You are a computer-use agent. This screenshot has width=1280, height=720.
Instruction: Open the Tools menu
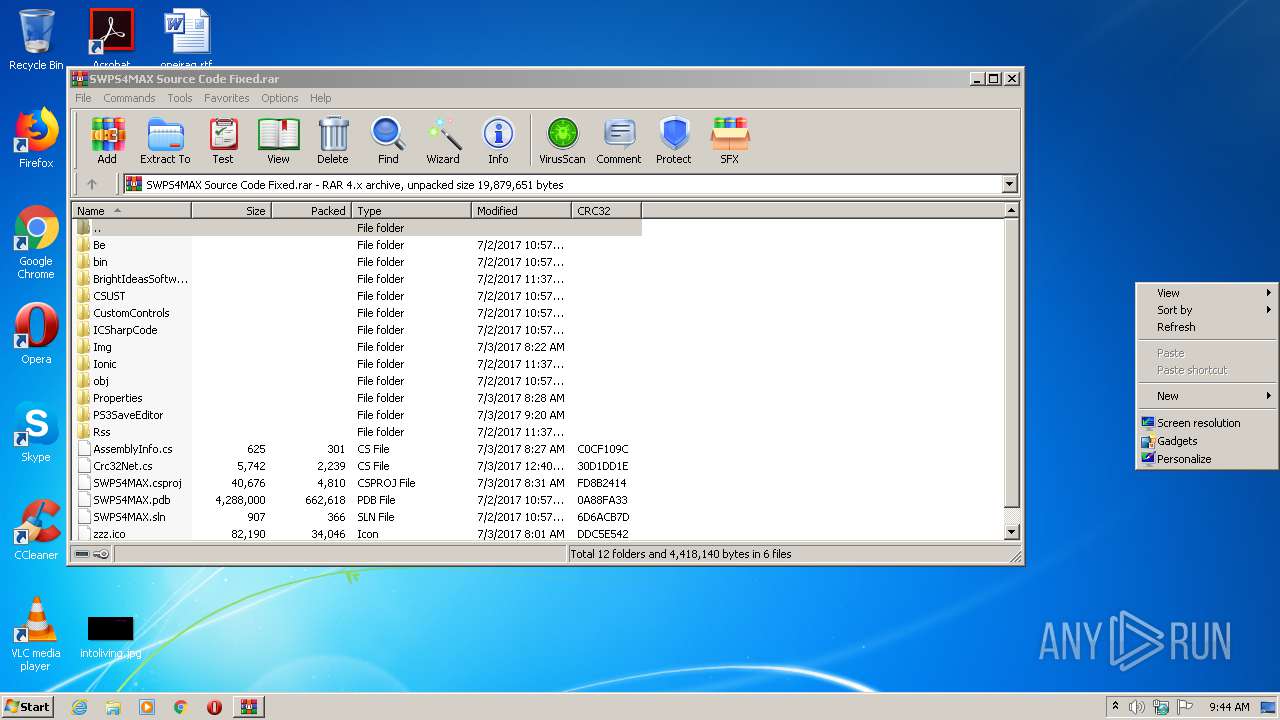(x=180, y=98)
